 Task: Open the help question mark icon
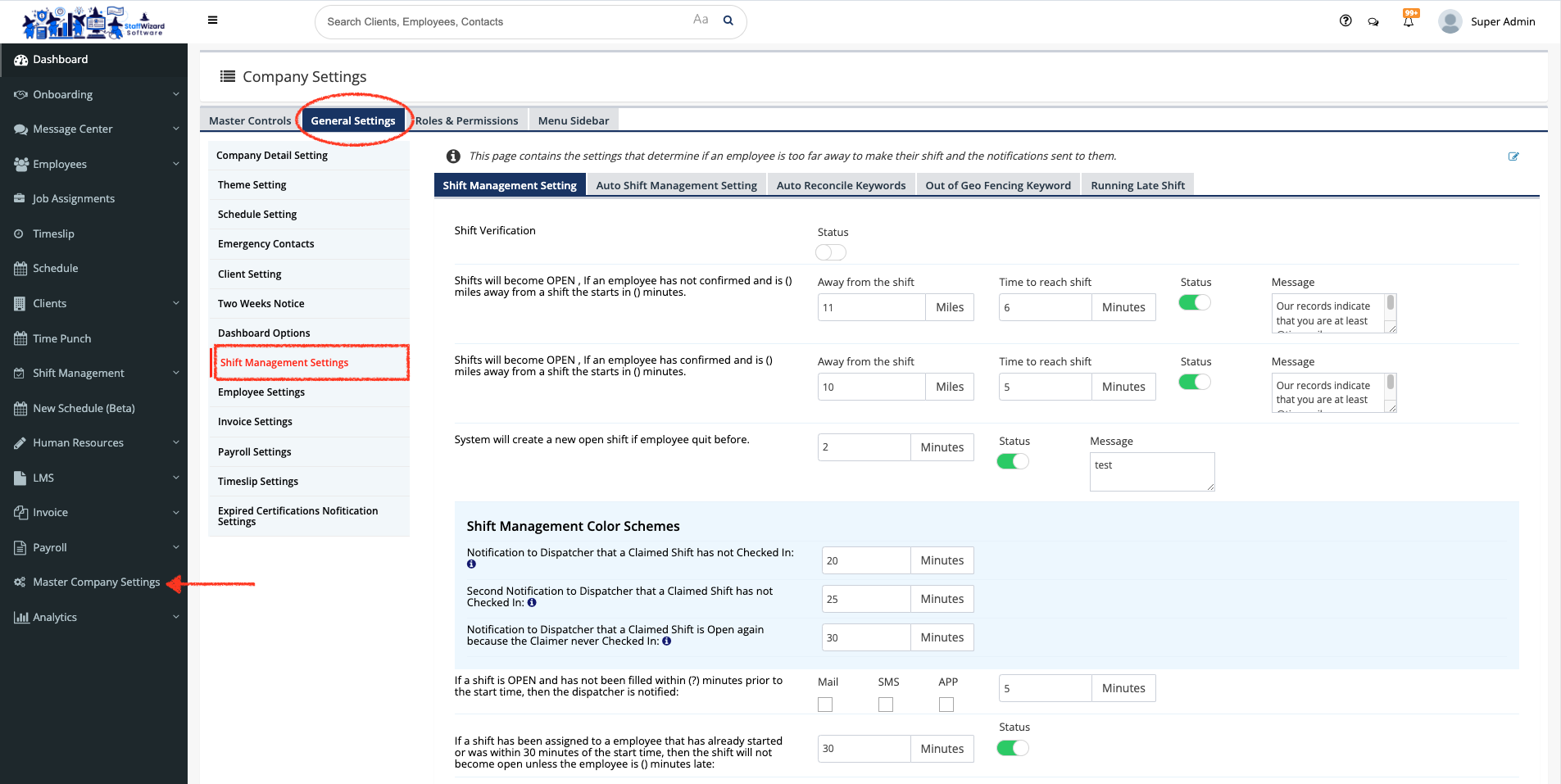point(1345,21)
